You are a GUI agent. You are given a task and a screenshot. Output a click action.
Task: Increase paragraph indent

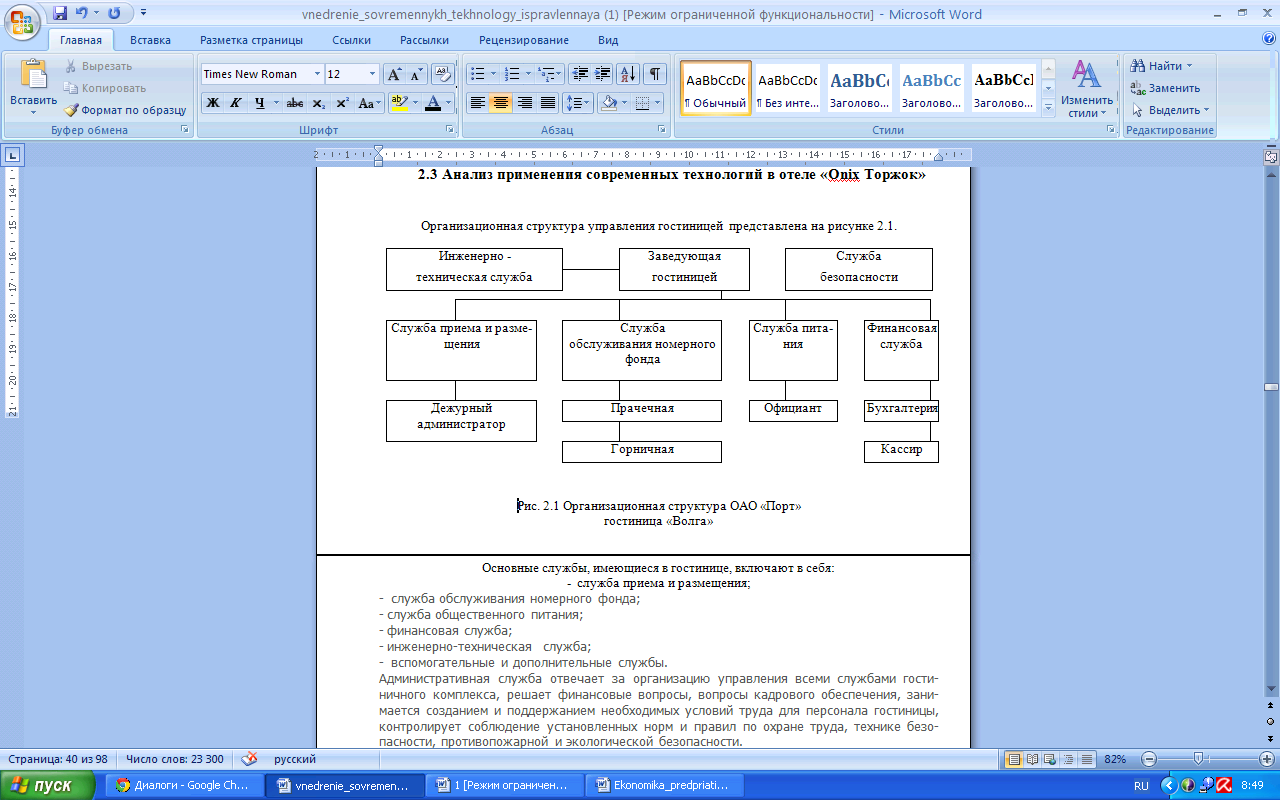(602, 74)
